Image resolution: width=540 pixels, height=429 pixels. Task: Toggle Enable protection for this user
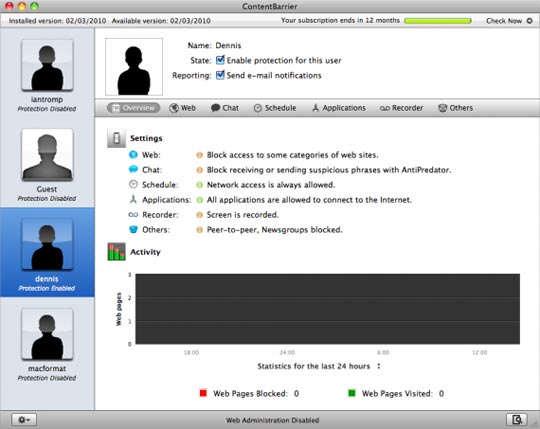(x=220, y=60)
